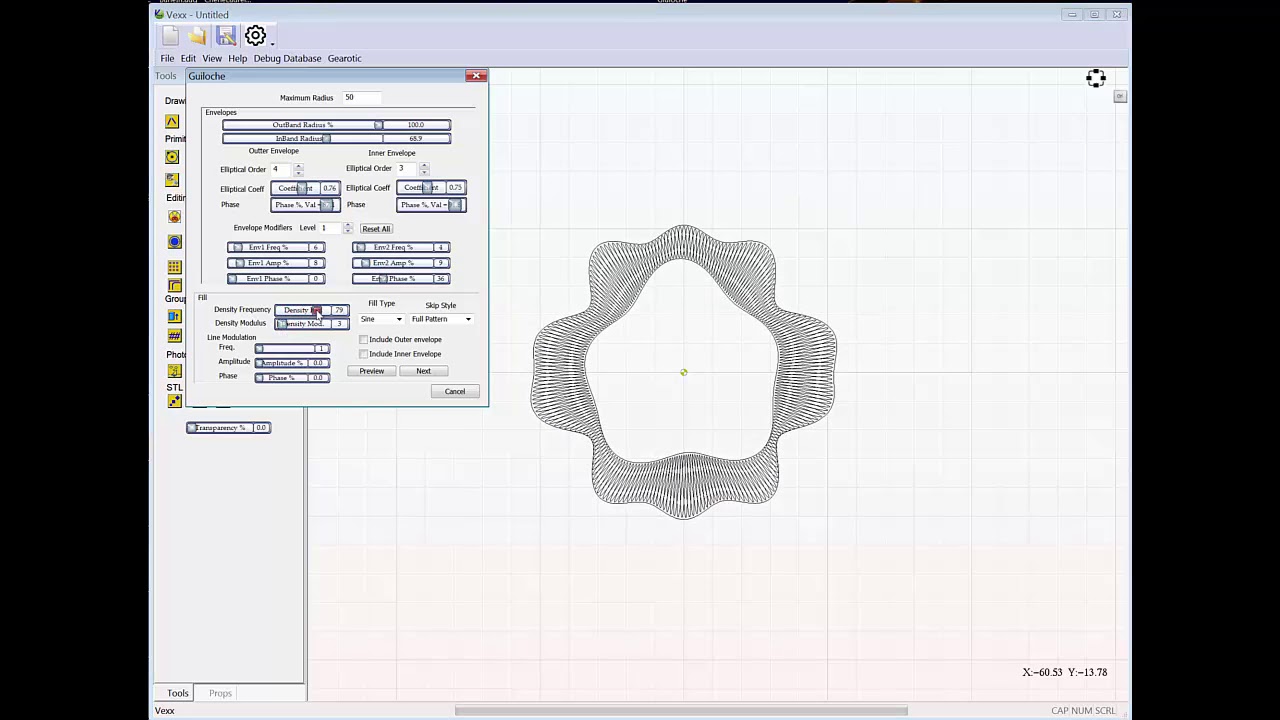Click the Cancel button in Guiloche dialog
The width and height of the screenshot is (1280, 720).
click(454, 391)
